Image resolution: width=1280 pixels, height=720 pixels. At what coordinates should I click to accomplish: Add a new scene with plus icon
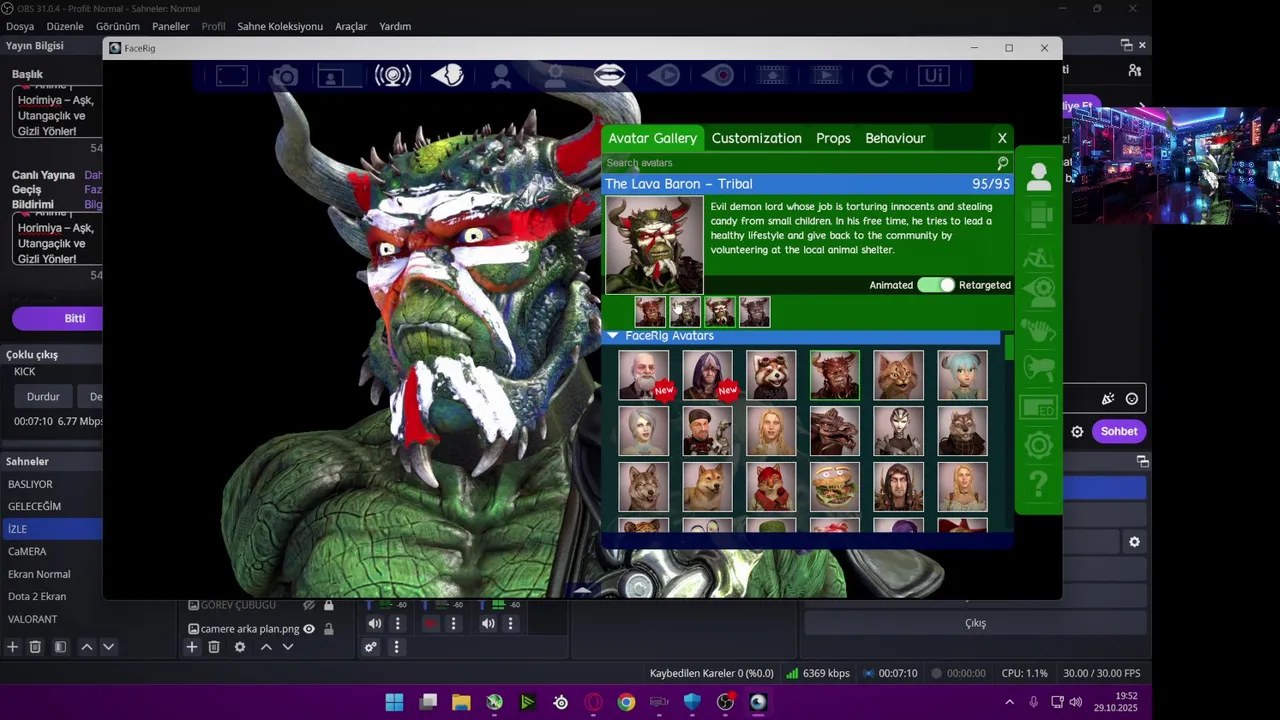pyautogui.click(x=12, y=647)
